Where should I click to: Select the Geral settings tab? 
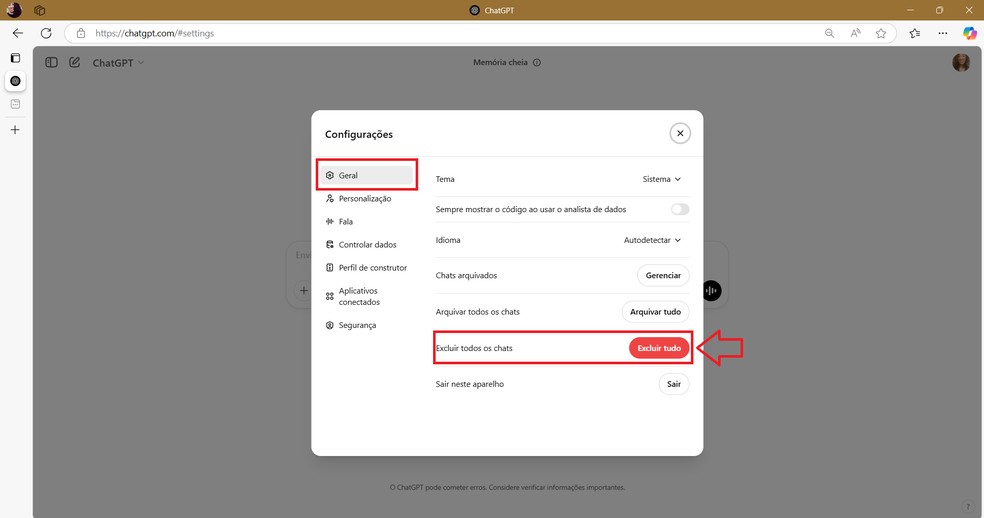click(367, 175)
